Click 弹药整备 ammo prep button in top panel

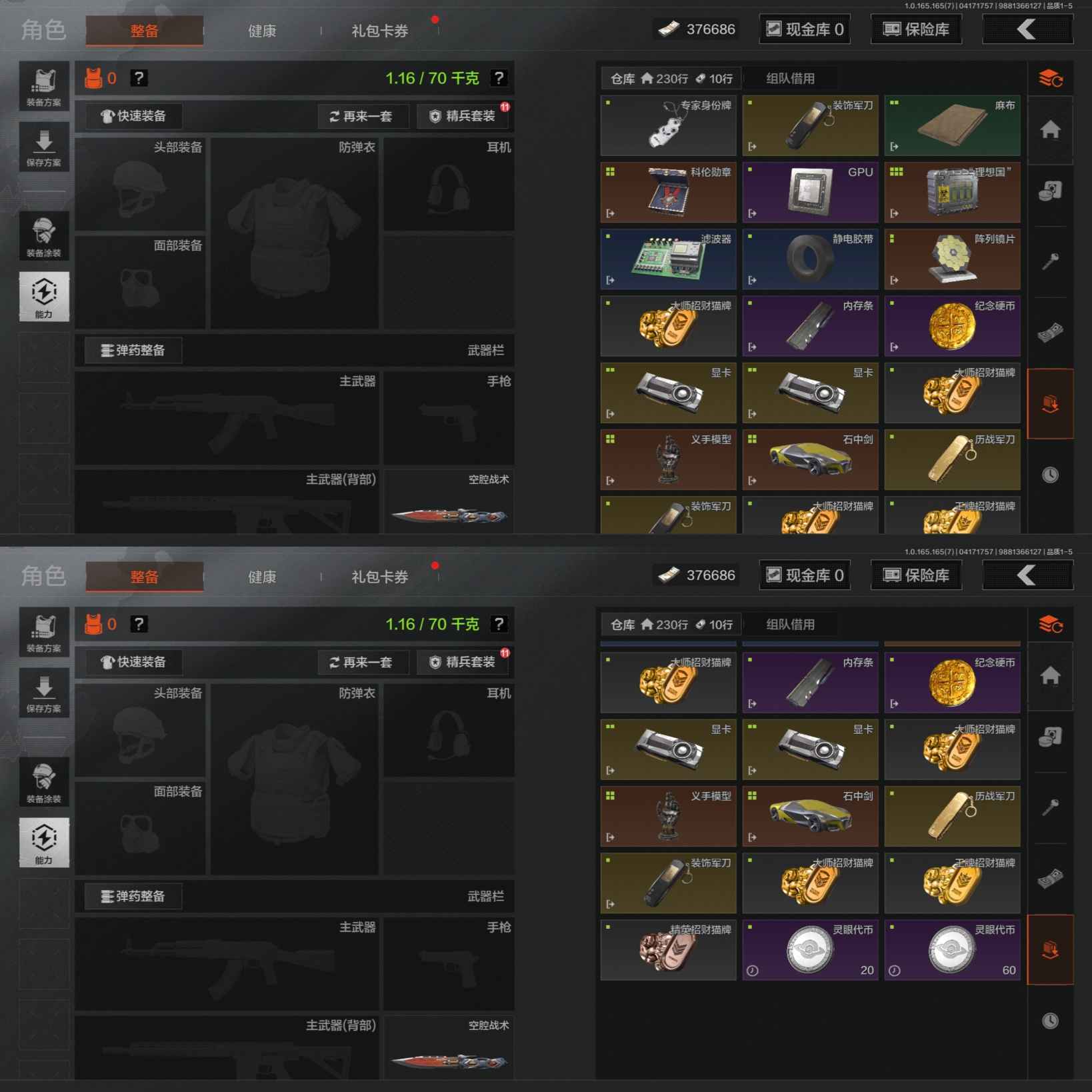(x=133, y=350)
